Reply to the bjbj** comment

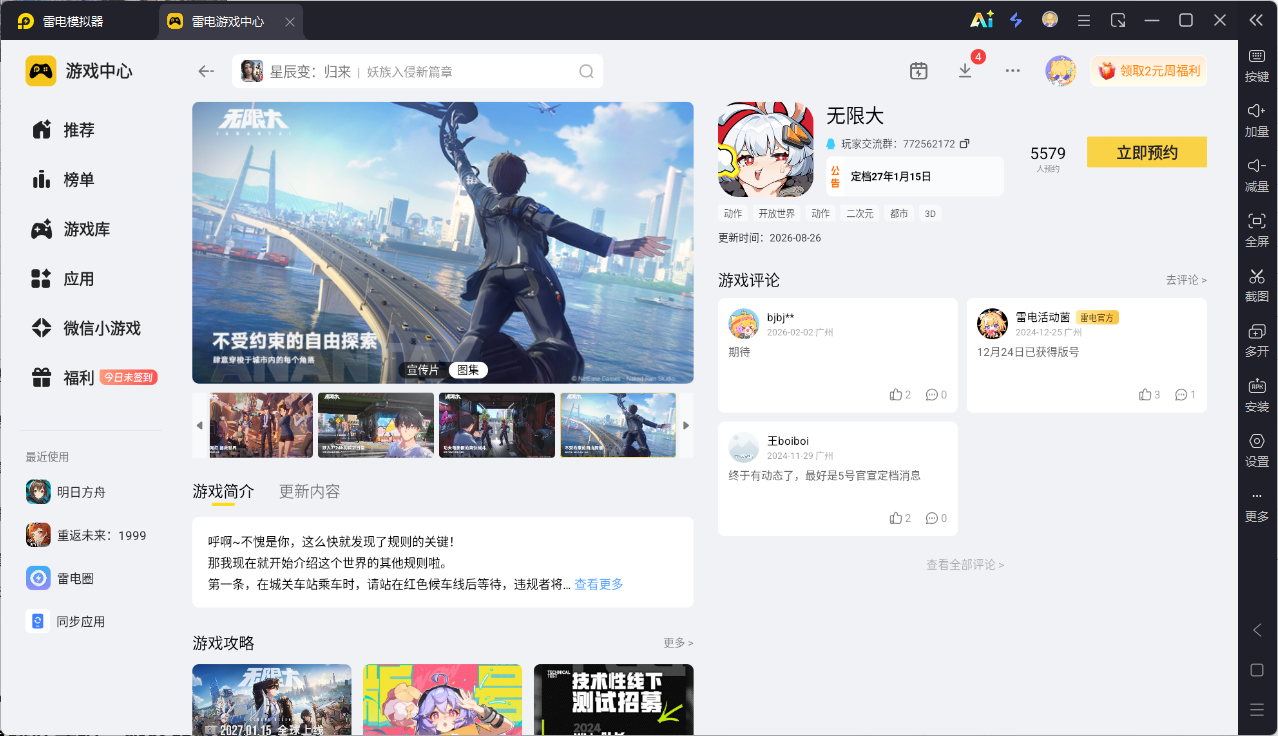(936, 395)
